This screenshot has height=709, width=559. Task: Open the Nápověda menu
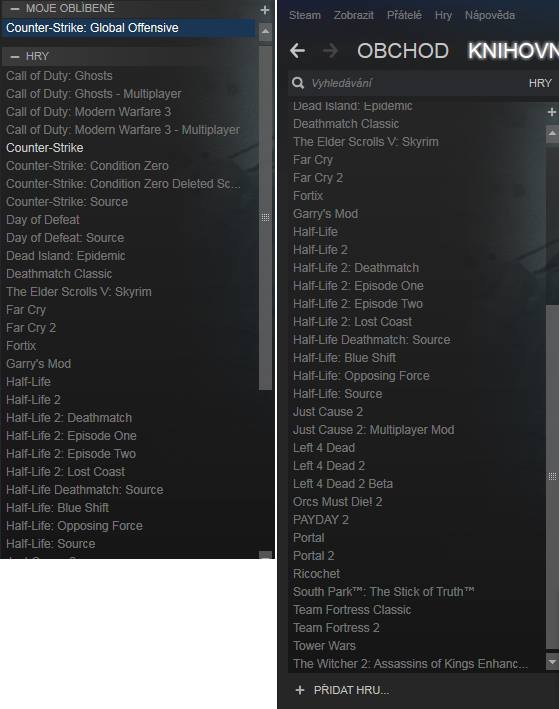click(490, 15)
